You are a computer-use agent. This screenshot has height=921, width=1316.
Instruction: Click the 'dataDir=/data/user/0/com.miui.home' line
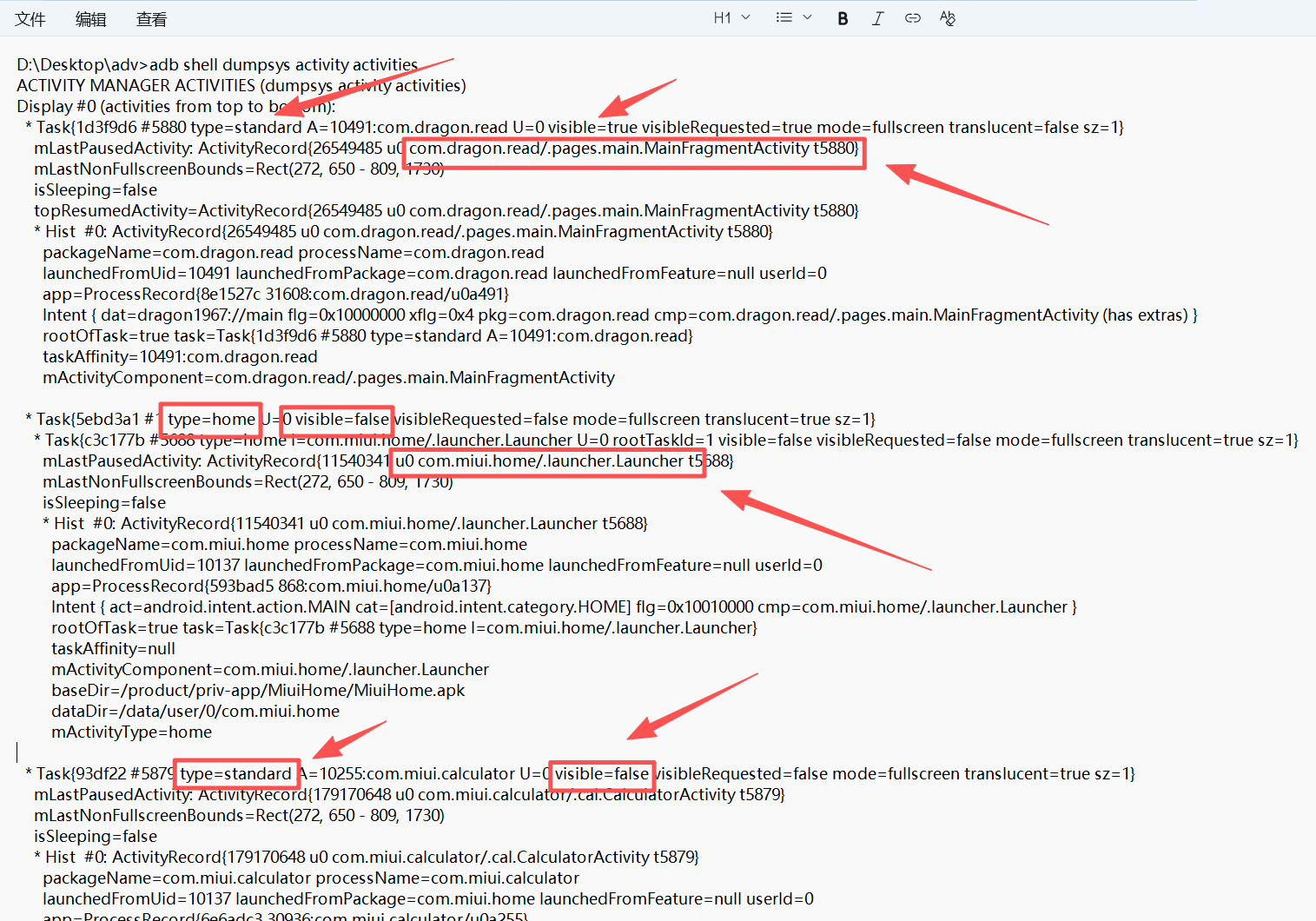[195, 712]
